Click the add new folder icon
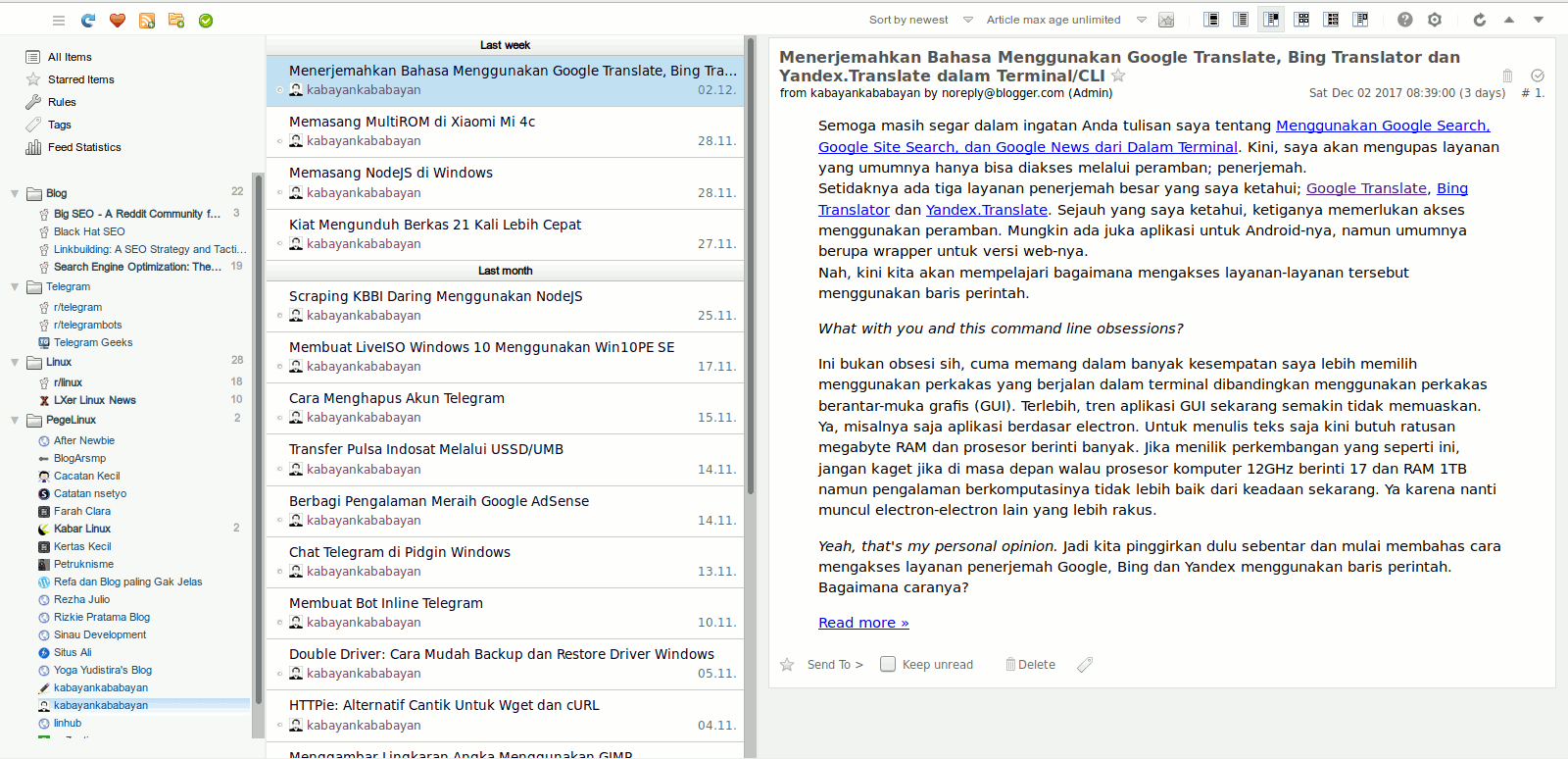This screenshot has width=1568, height=759. click(x=176, y=21)
